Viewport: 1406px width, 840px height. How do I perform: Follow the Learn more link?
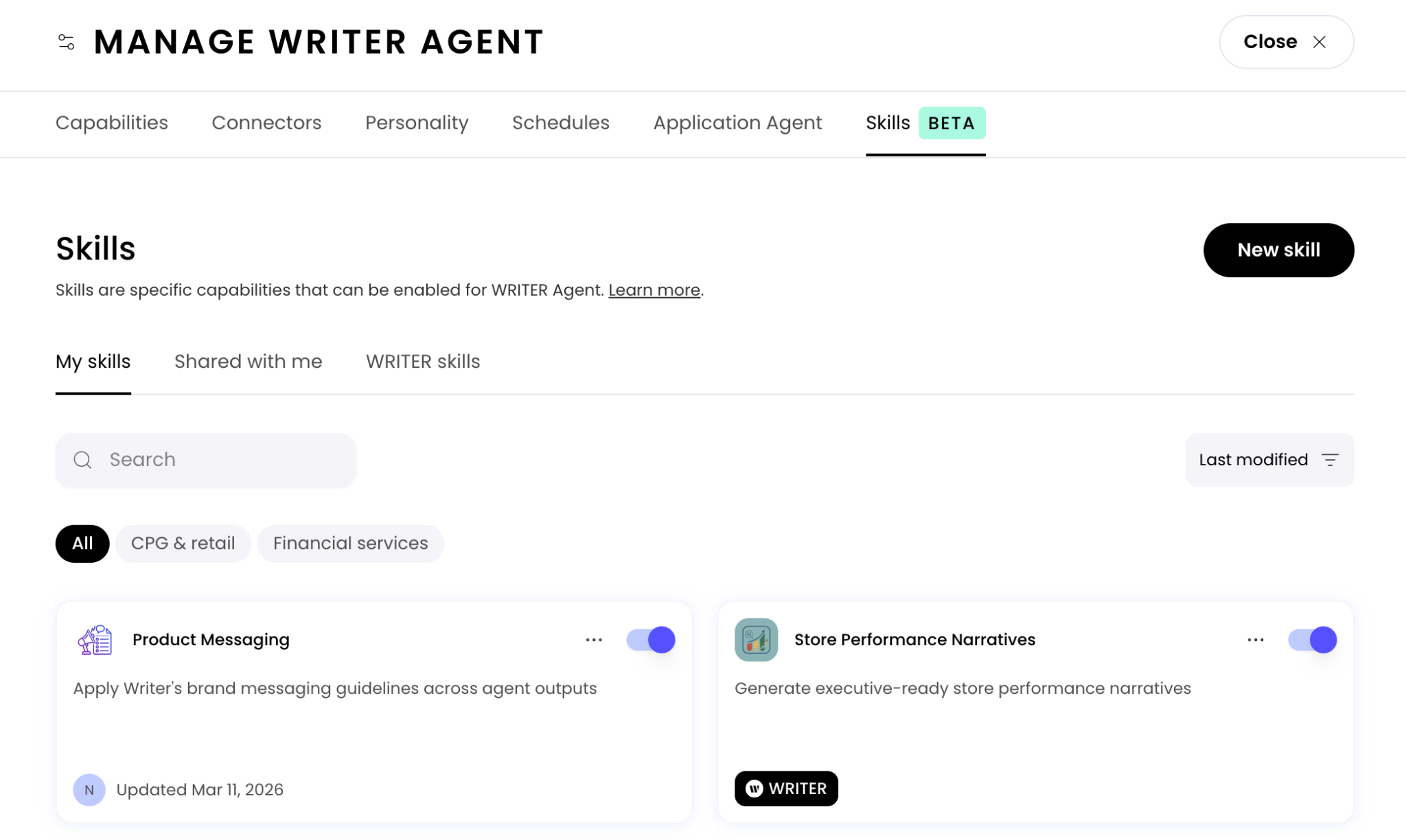654,290
